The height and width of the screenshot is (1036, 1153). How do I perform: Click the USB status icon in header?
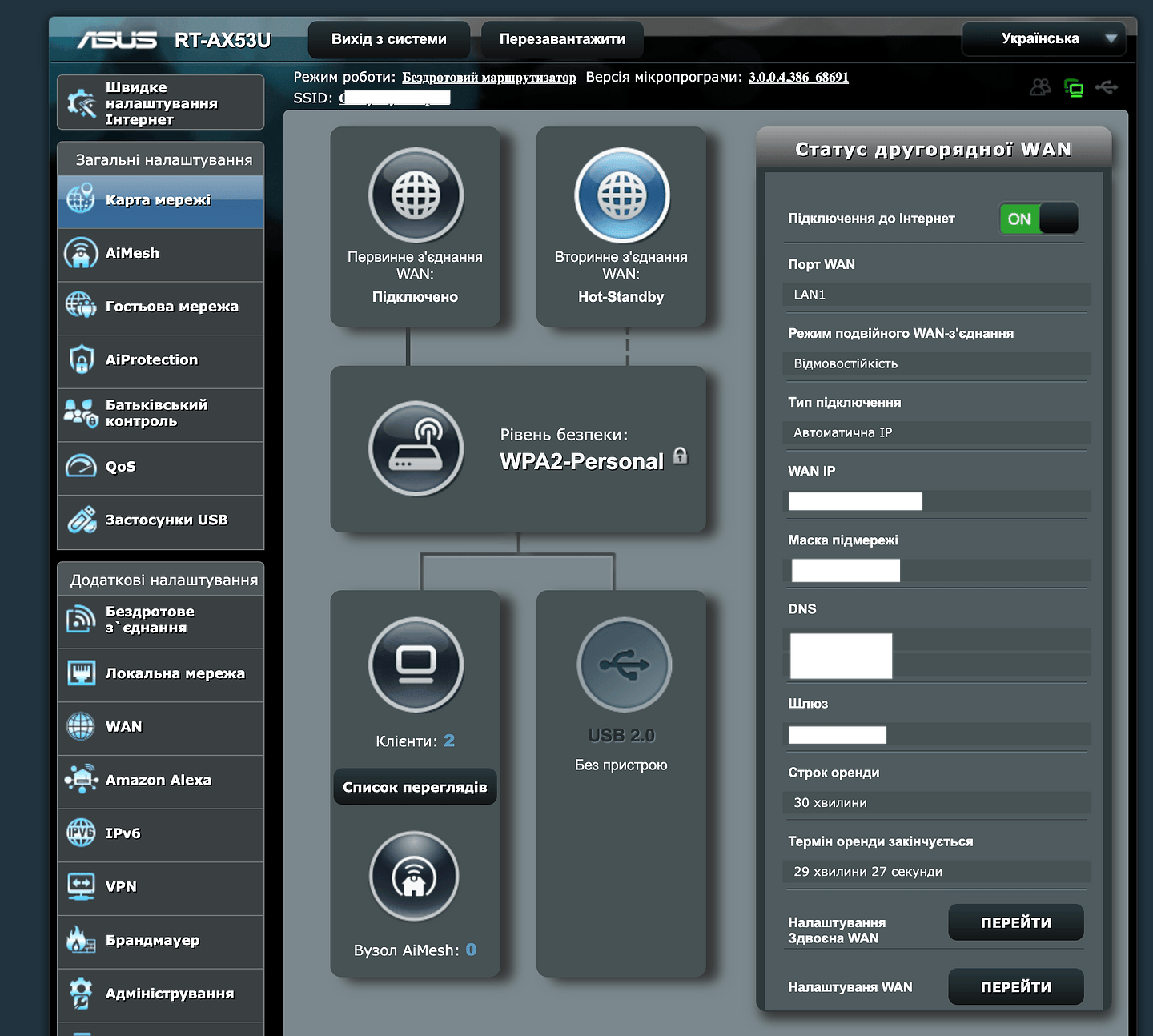[1107, 87]
